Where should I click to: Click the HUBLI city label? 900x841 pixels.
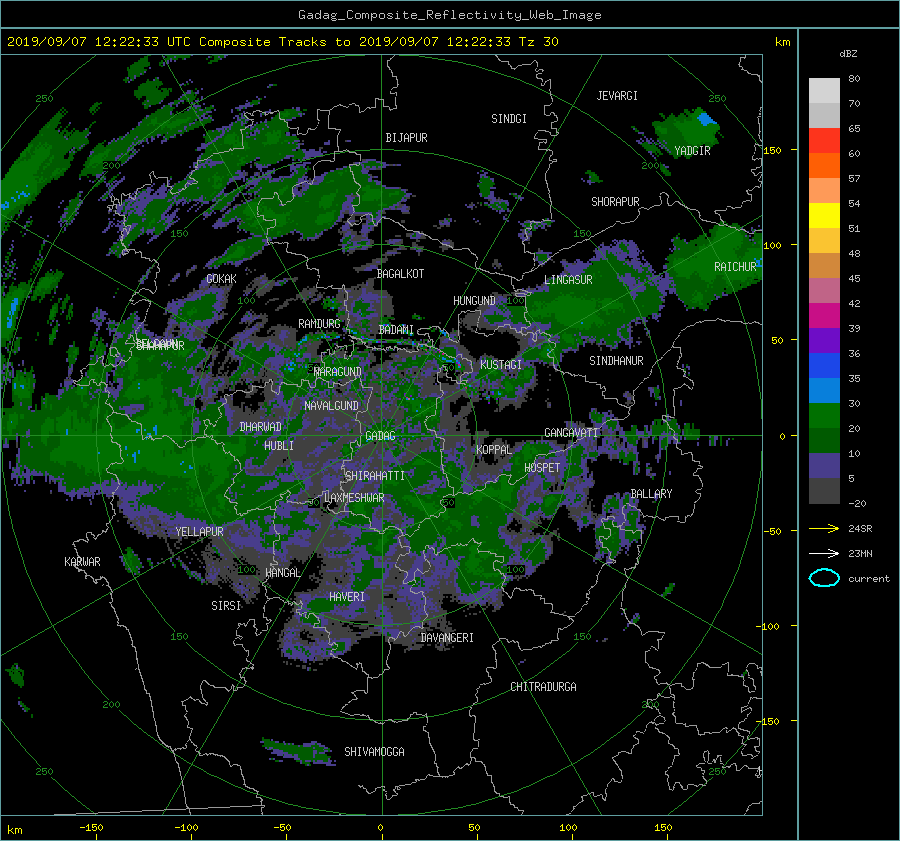(x=279, y=445)
